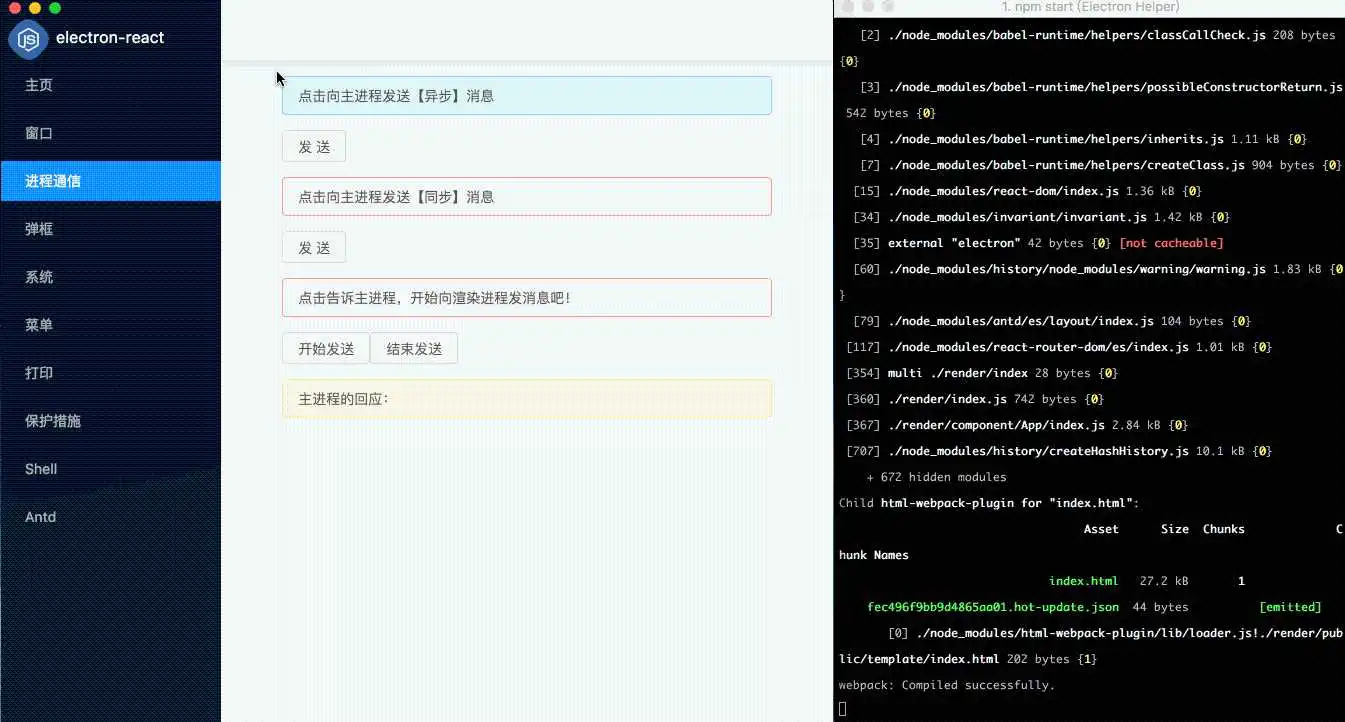Click the 点击告诉主进程，开始向渲染进程发消息吧 alert
Image resolution: width=1345 pixels, height=722 pixels.
pos(527,298)
